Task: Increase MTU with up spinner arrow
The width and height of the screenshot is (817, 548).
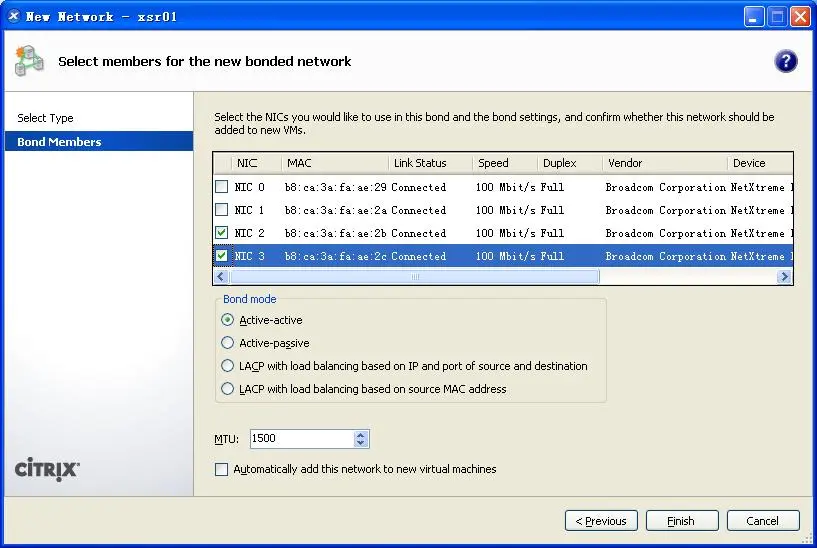Action: pyautogui.click(x=361, y=434)
